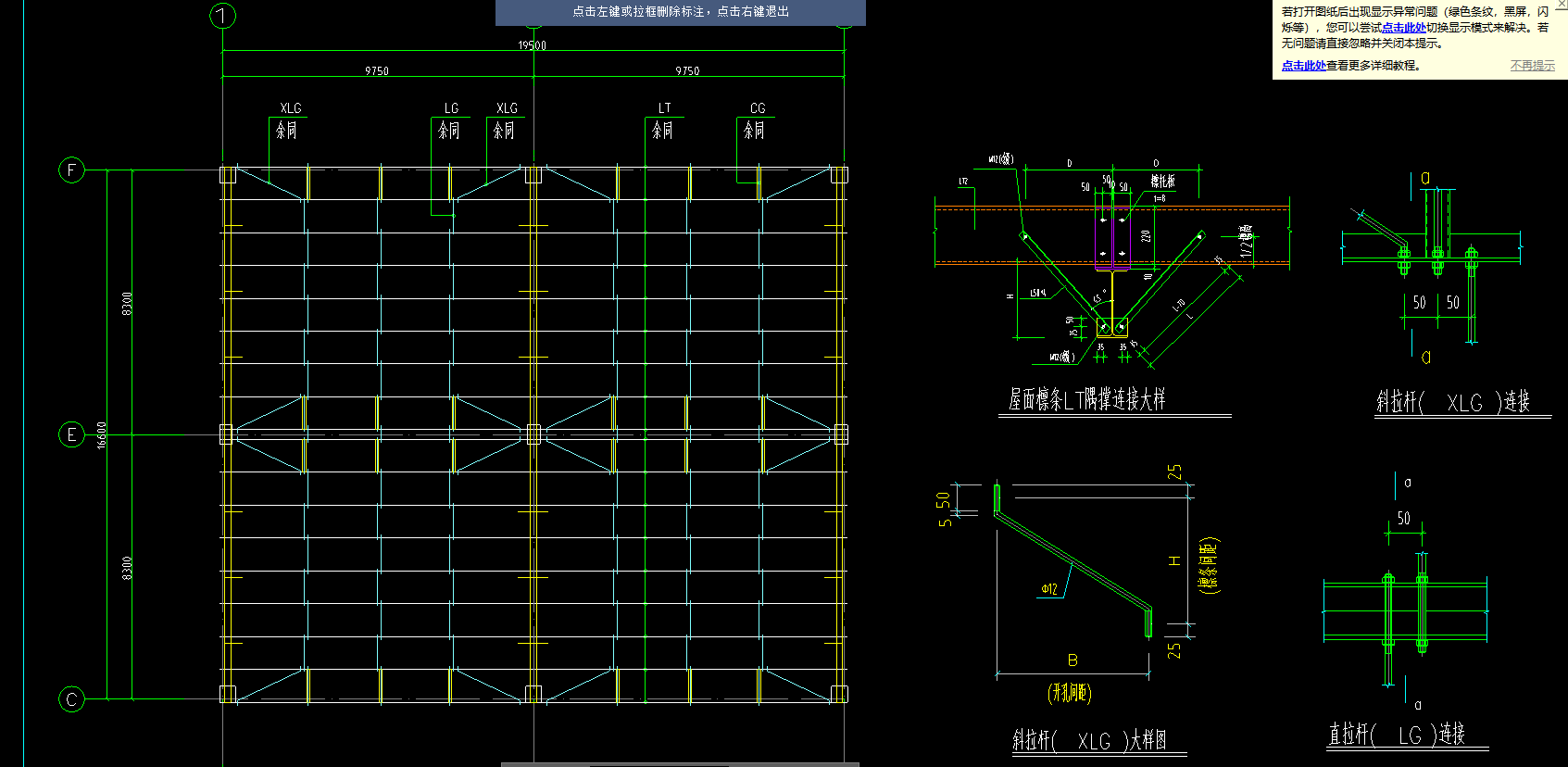Select the (开孔间距) annotation

1070,693
